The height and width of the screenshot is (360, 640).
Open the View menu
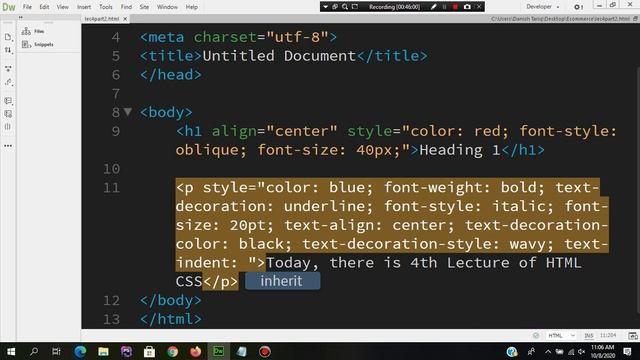[x=62, y=7]
